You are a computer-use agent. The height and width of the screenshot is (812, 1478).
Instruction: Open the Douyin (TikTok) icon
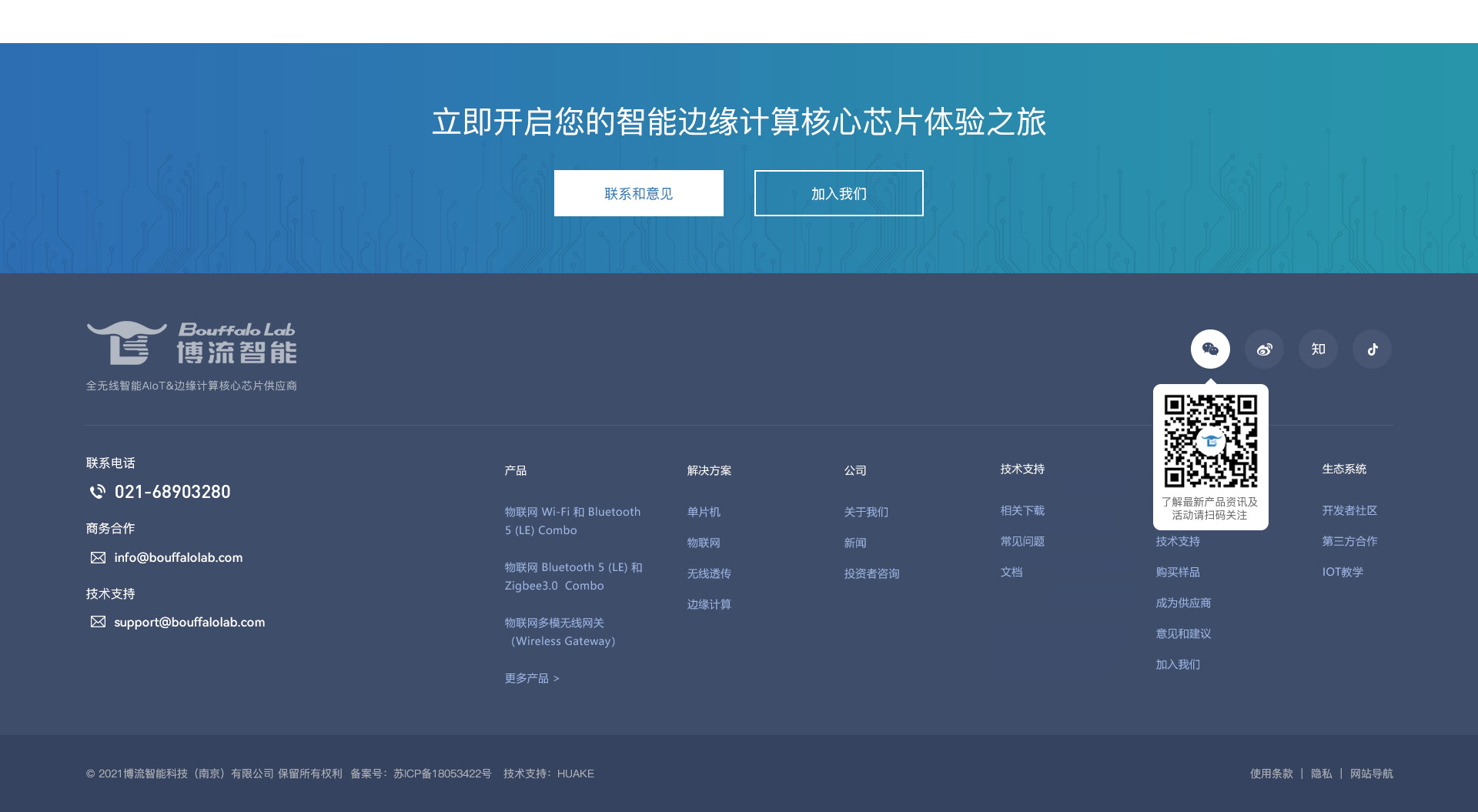1372,349
